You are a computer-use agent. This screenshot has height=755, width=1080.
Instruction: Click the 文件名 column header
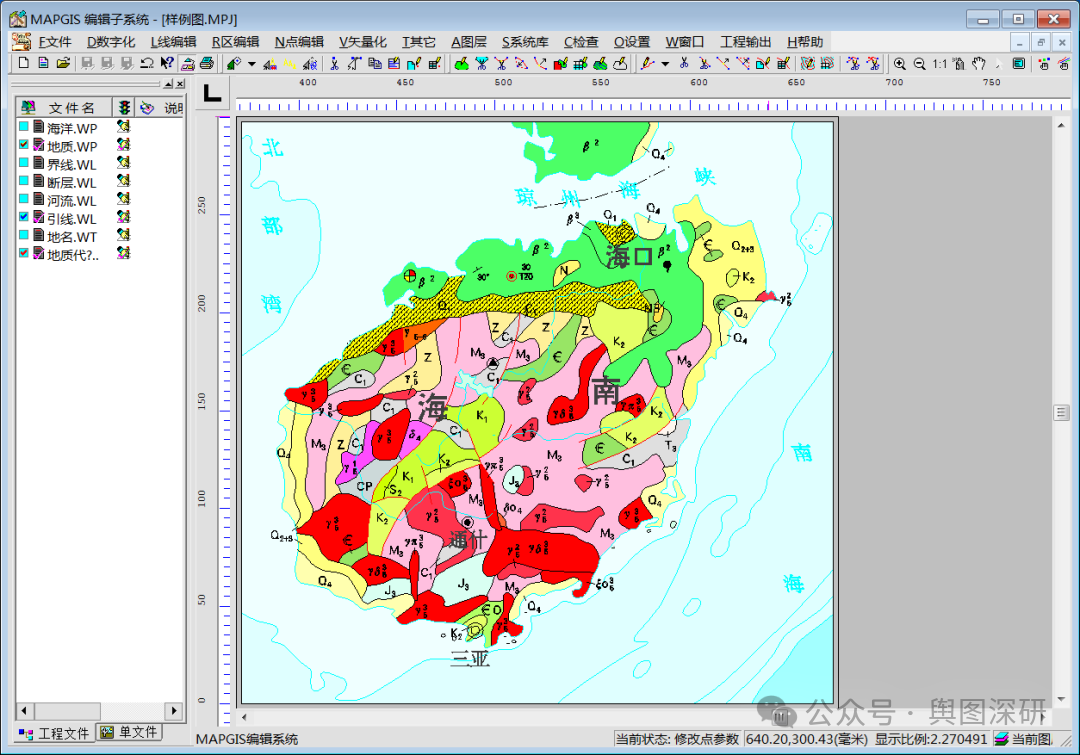click(72, 107)
